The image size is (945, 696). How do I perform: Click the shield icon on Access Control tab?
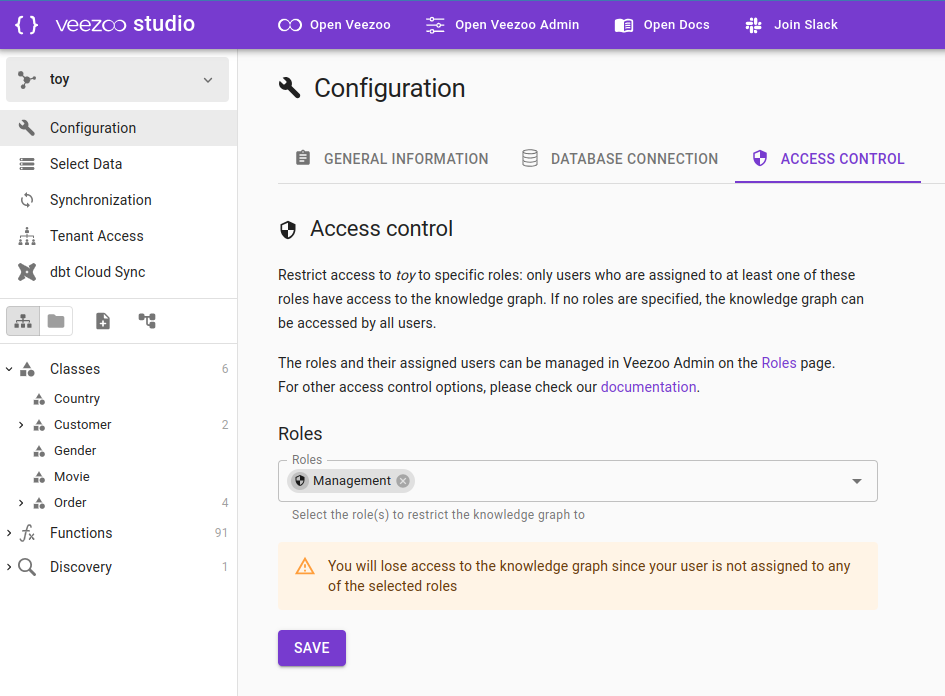pyautogui.click(x=759, y=158)
